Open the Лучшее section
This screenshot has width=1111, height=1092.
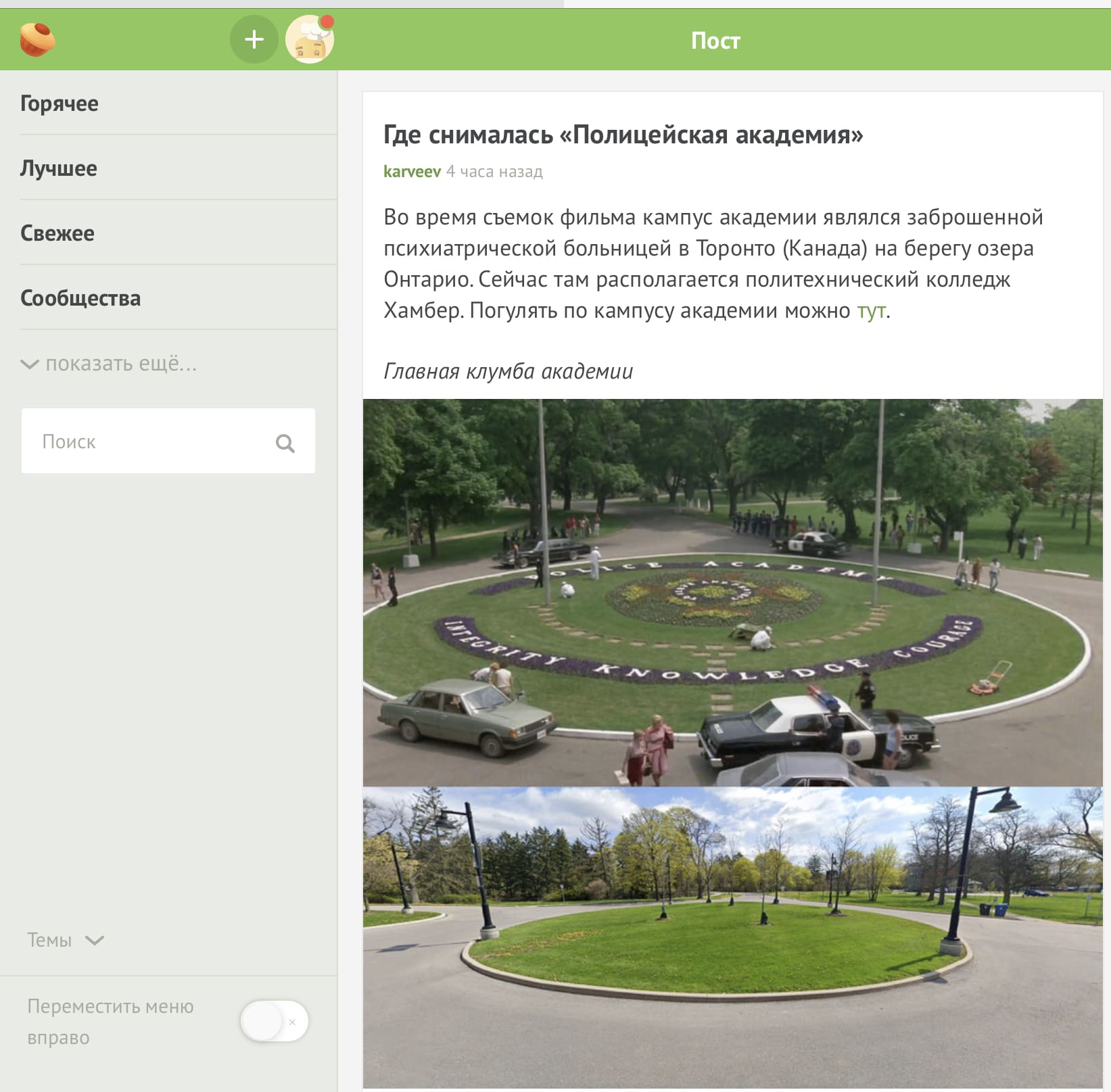click(x=59, y=168)
